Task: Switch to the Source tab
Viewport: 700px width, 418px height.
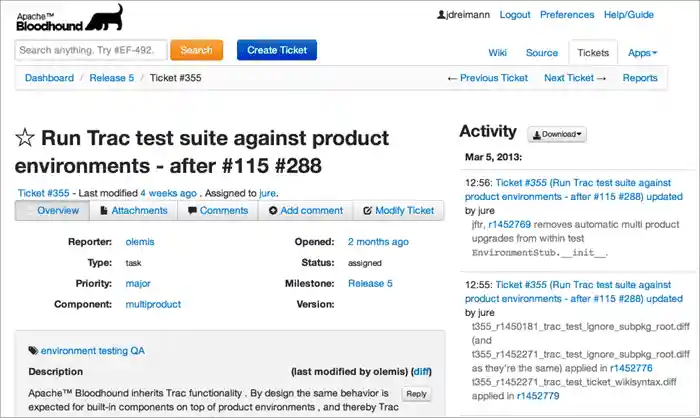Action: pyautogui.click(x=542, y=53)
